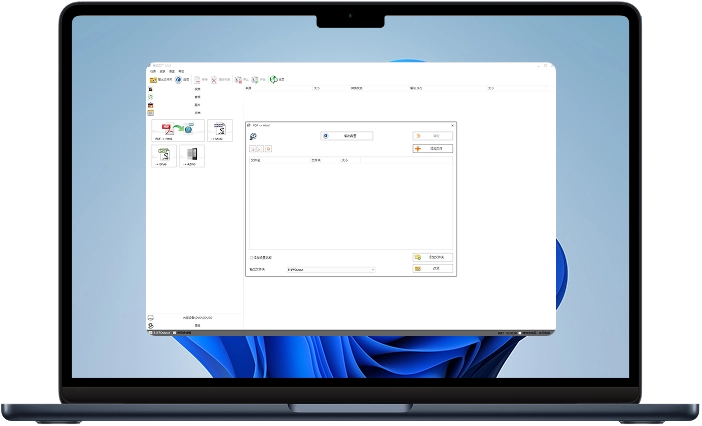The width and height of the screenshot is (702, 426).
Task: Click the Add File button with plus icon
Action: point(432,148)
